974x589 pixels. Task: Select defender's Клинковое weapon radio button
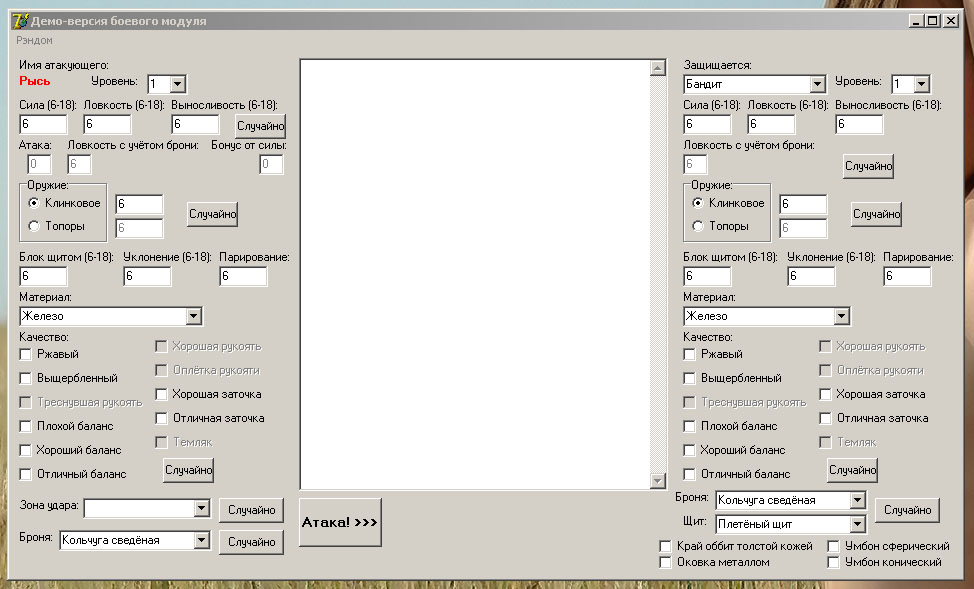698,203
